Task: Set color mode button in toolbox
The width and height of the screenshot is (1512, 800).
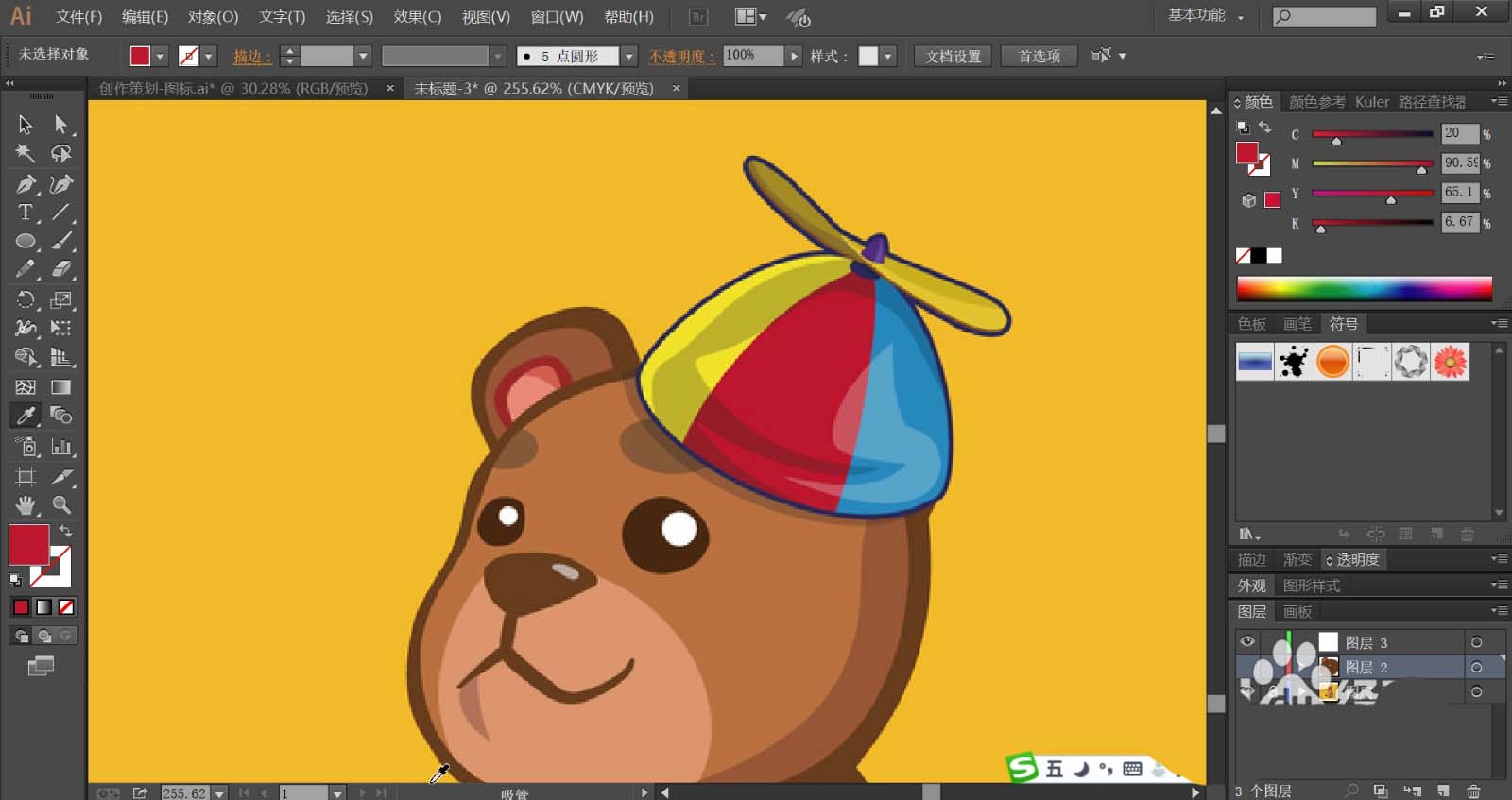Action: [21, 606]
